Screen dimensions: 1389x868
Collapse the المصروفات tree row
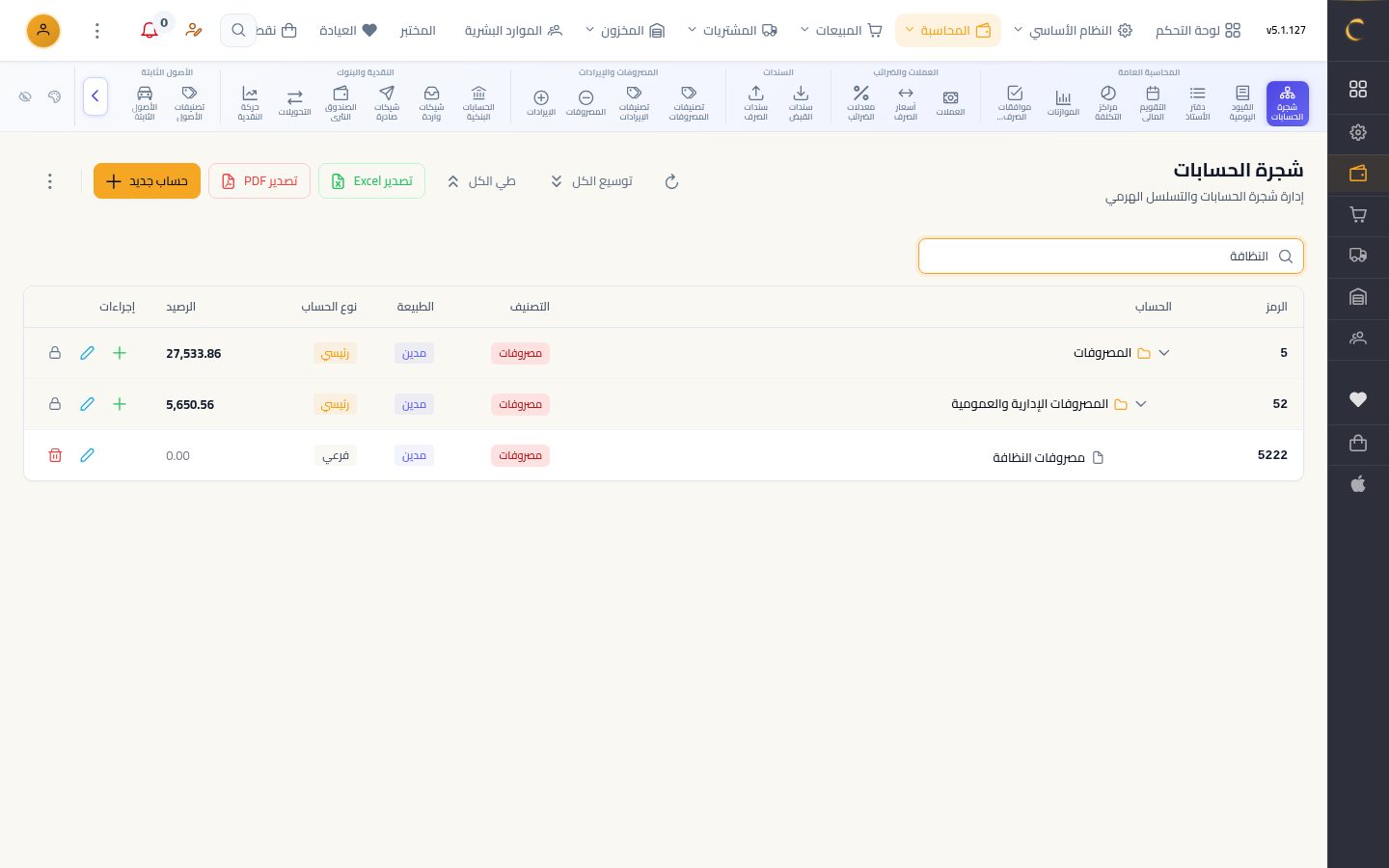(1164, 353)
